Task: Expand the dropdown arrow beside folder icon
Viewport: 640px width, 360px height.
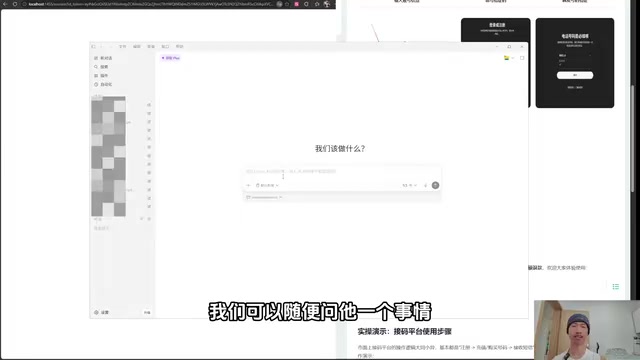Action: (x=513, y=58)
